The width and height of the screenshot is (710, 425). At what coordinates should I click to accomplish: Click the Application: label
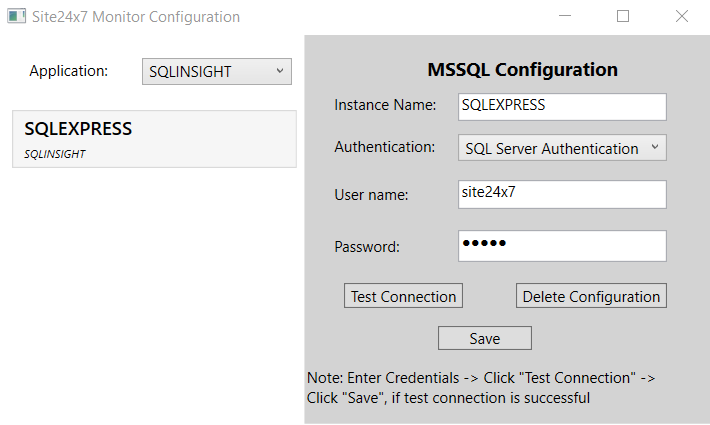tap(69, 71)
